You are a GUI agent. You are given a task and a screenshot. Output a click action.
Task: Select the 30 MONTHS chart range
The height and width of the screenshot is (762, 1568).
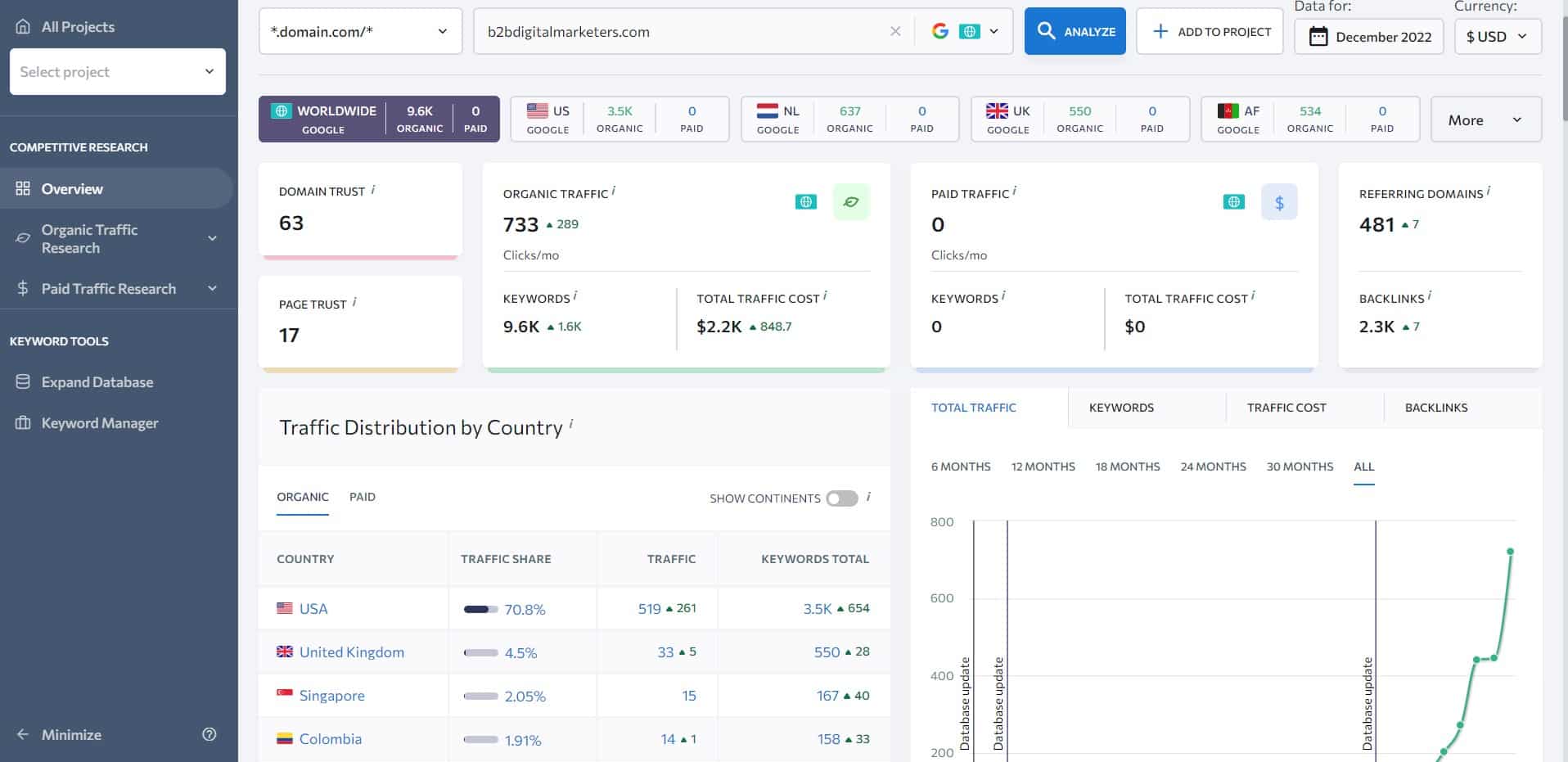(x=1300, y=467)
